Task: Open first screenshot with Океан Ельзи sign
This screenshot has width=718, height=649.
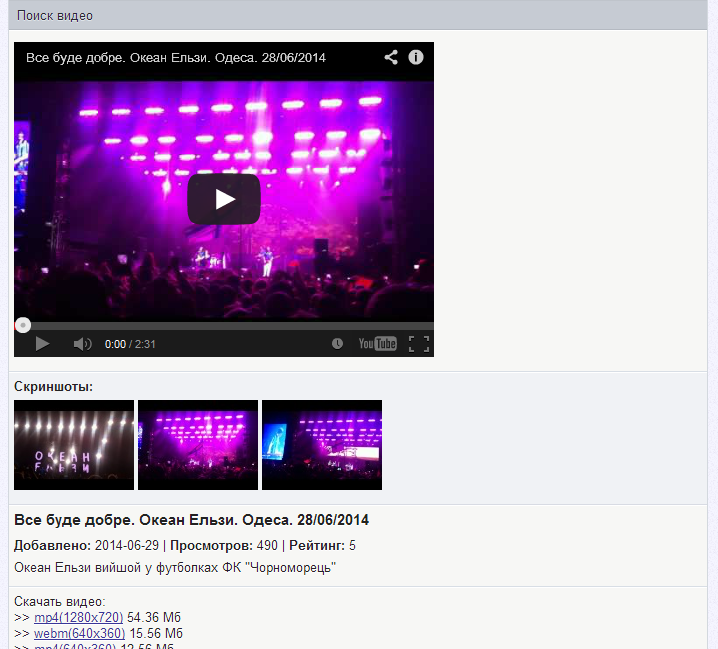Action: click(74, 445)
